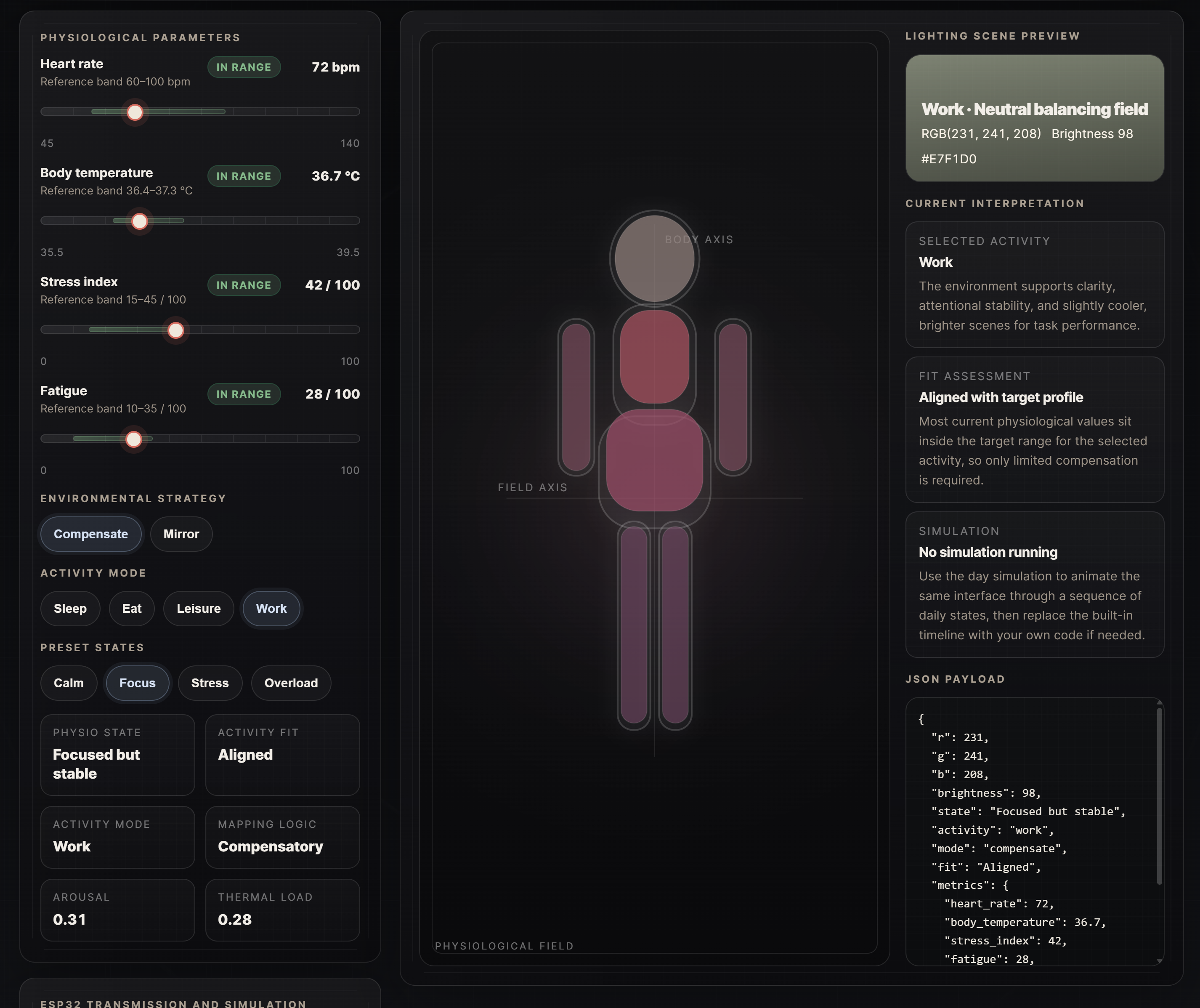Click the Body temperature IN RANGE badge
Screen dimensions: 1200x1008
[x=244, y=176]
